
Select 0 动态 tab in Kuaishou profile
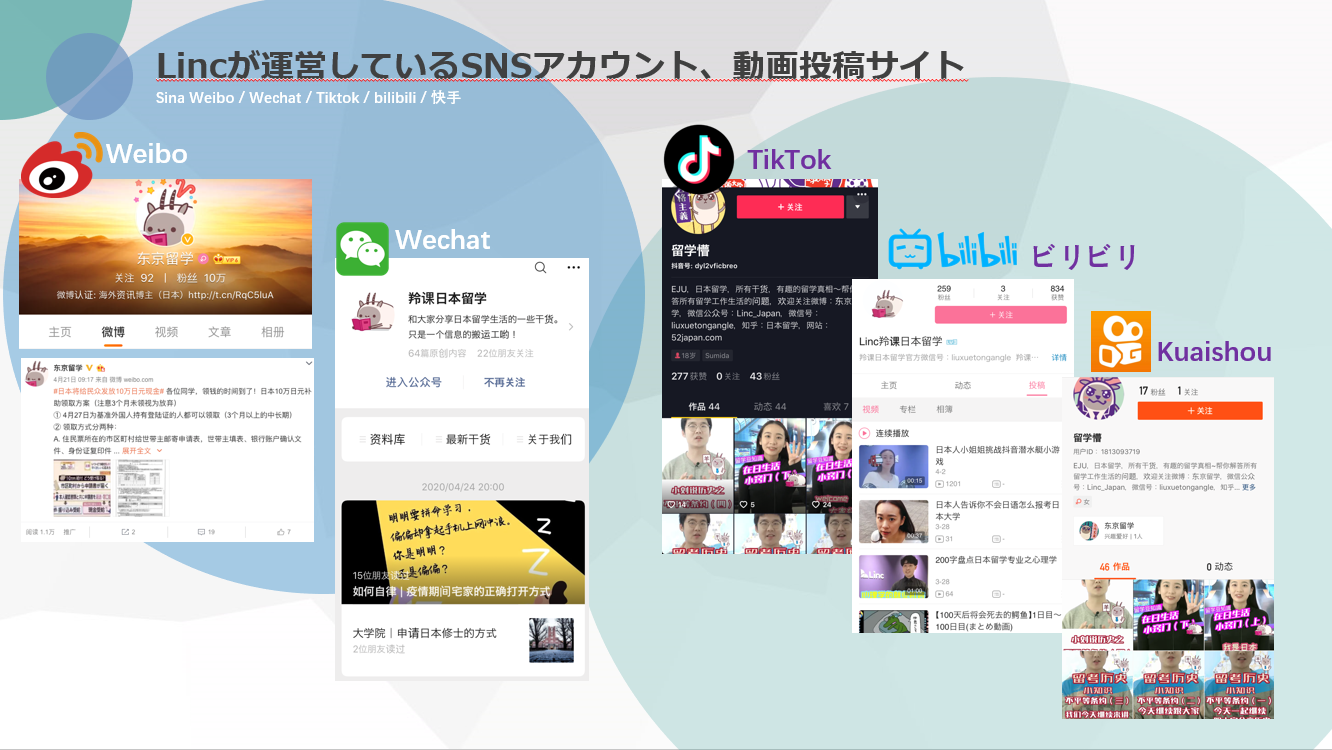[x=1221, y=567]
